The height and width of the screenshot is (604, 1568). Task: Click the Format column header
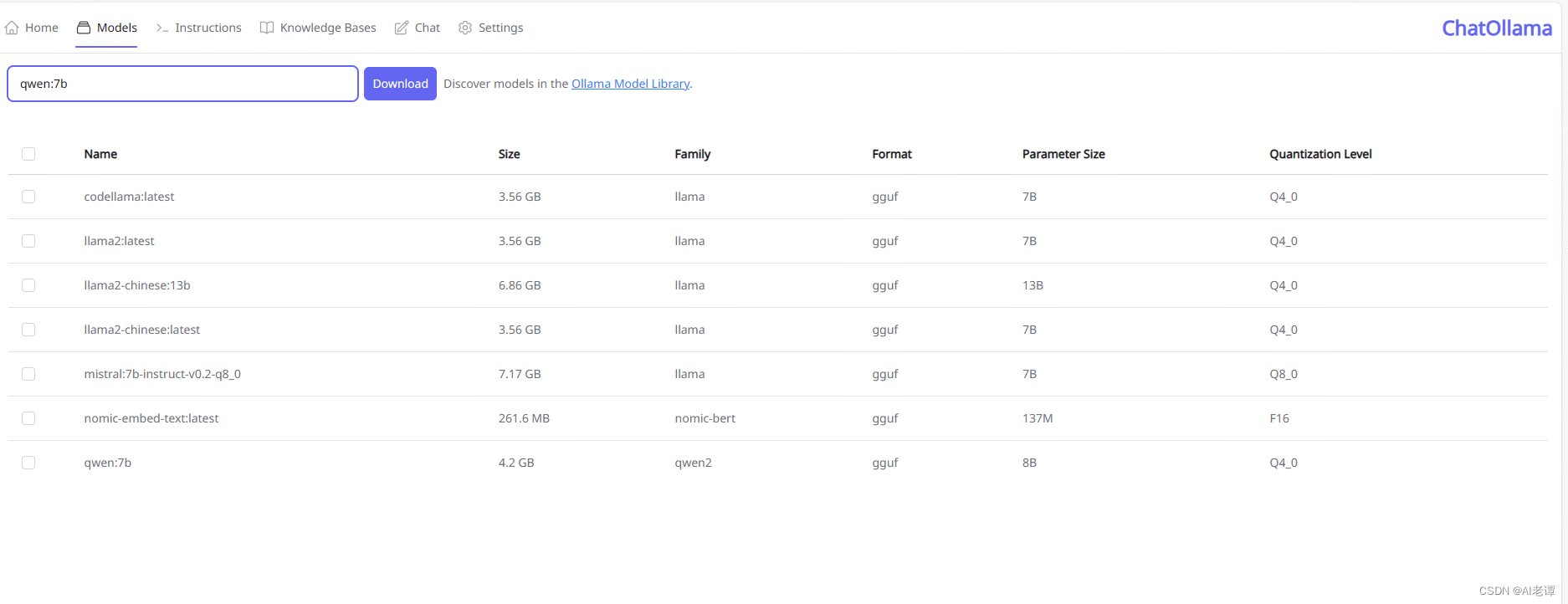[892, 154]
